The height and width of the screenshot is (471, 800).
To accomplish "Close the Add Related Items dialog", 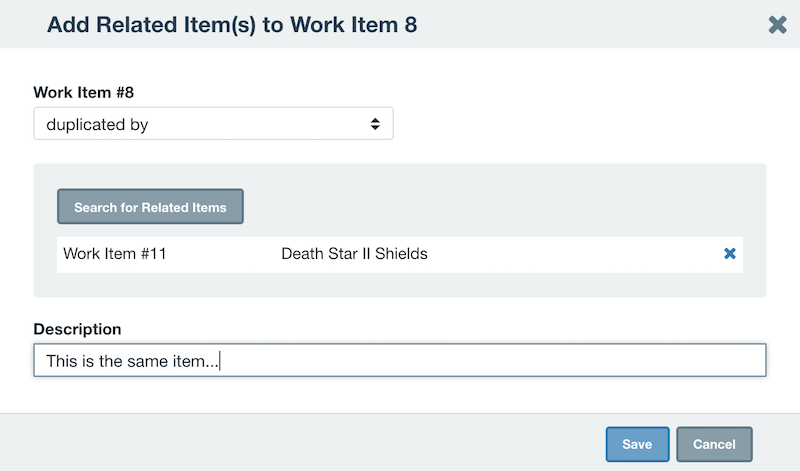I will pyautogui.click(x=777, y=24).
